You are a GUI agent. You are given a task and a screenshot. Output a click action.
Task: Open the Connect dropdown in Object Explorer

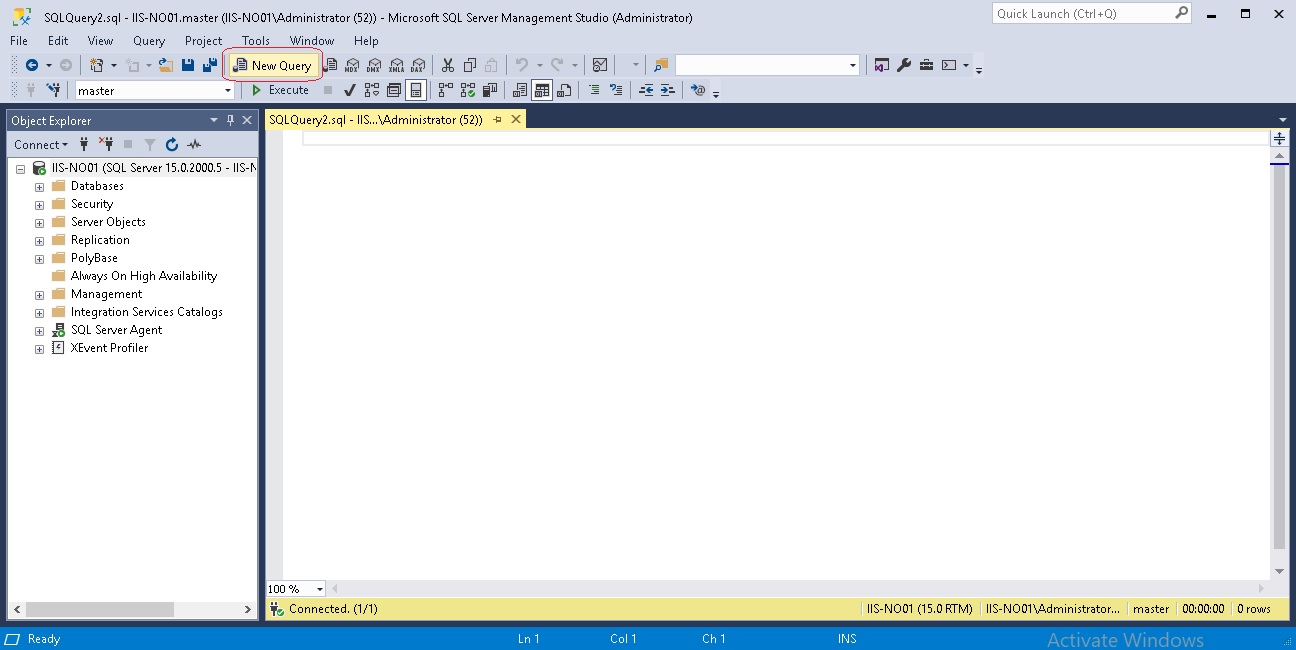(41, 144)
